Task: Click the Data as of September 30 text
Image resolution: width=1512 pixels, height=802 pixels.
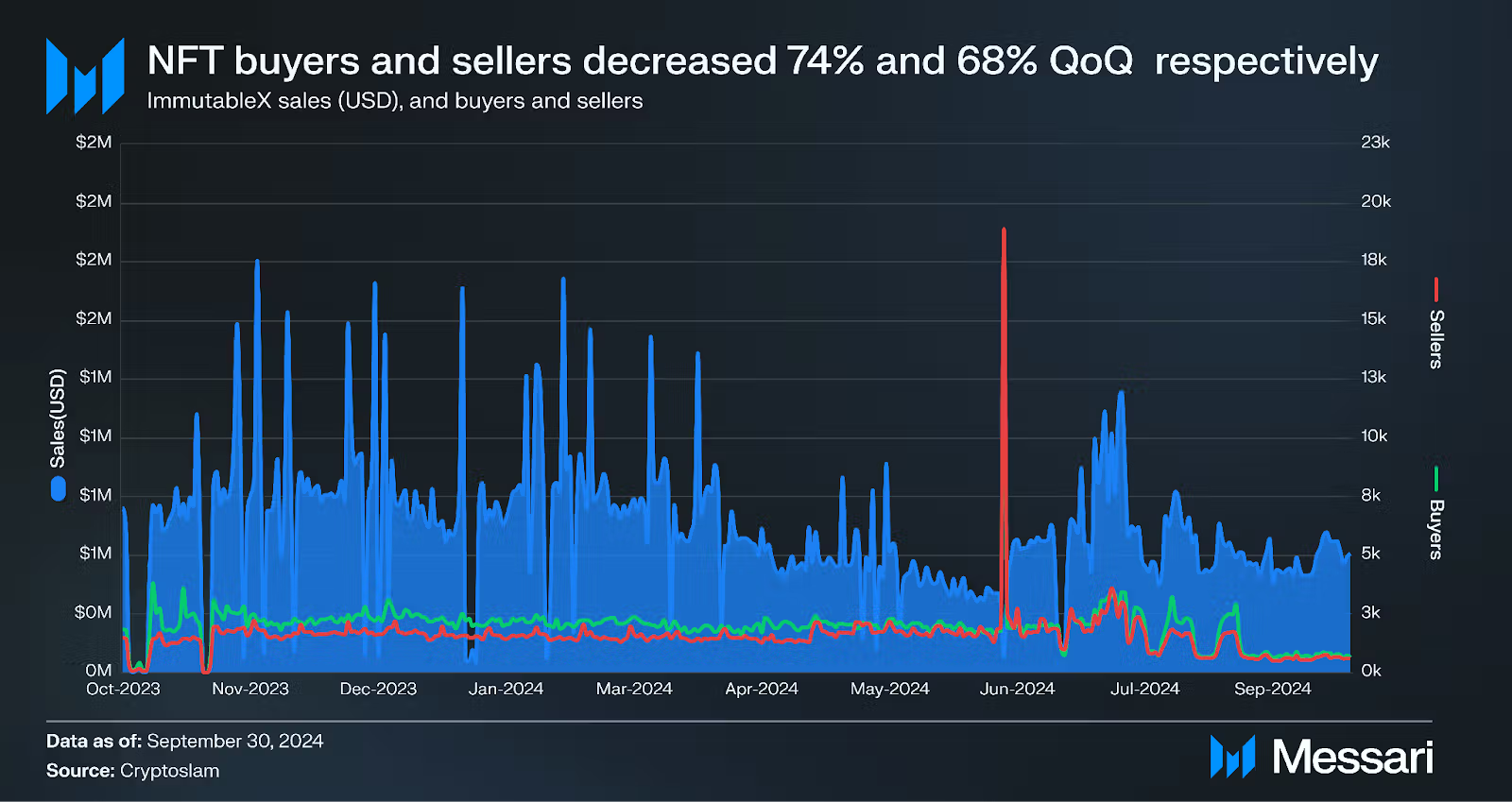Action: click(184, 742)
